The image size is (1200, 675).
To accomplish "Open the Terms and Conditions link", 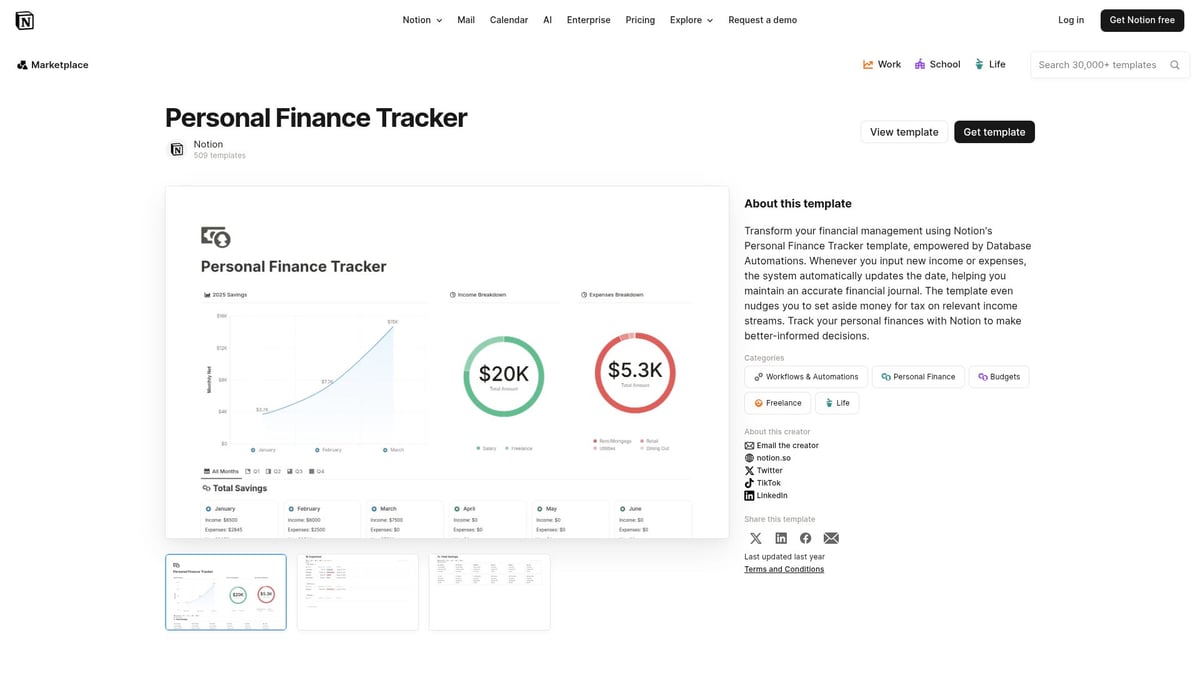I will pyautogui.click(x=784, y=568).
